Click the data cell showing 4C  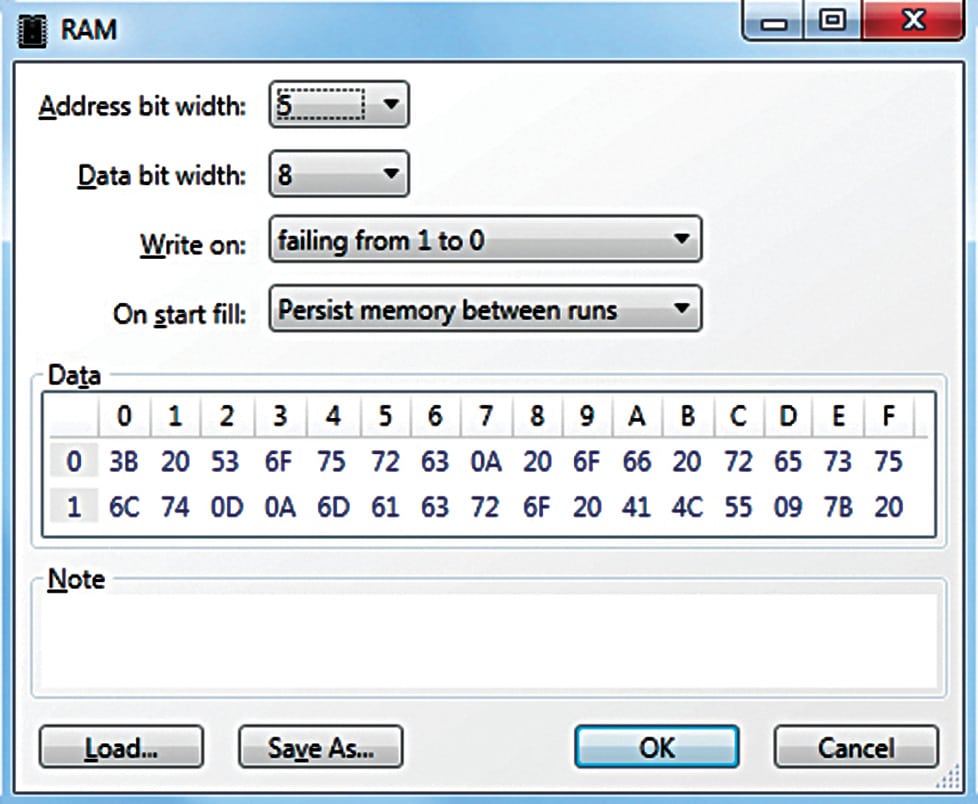(x=687, y=508)
